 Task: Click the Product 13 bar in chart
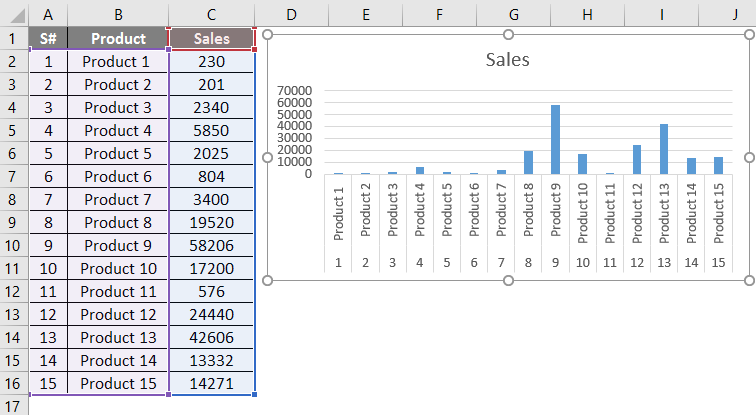pos(664,149)
